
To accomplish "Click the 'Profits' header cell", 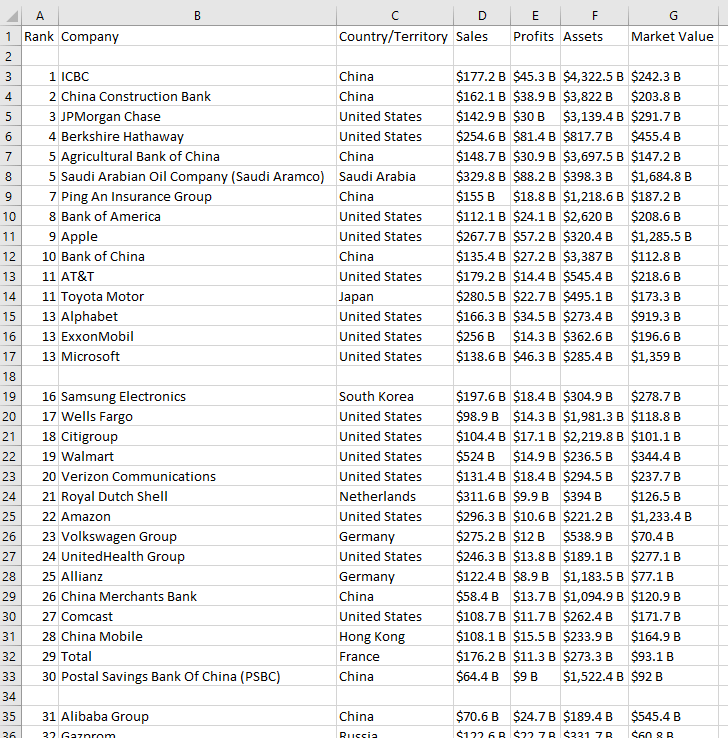I will 536,36.
